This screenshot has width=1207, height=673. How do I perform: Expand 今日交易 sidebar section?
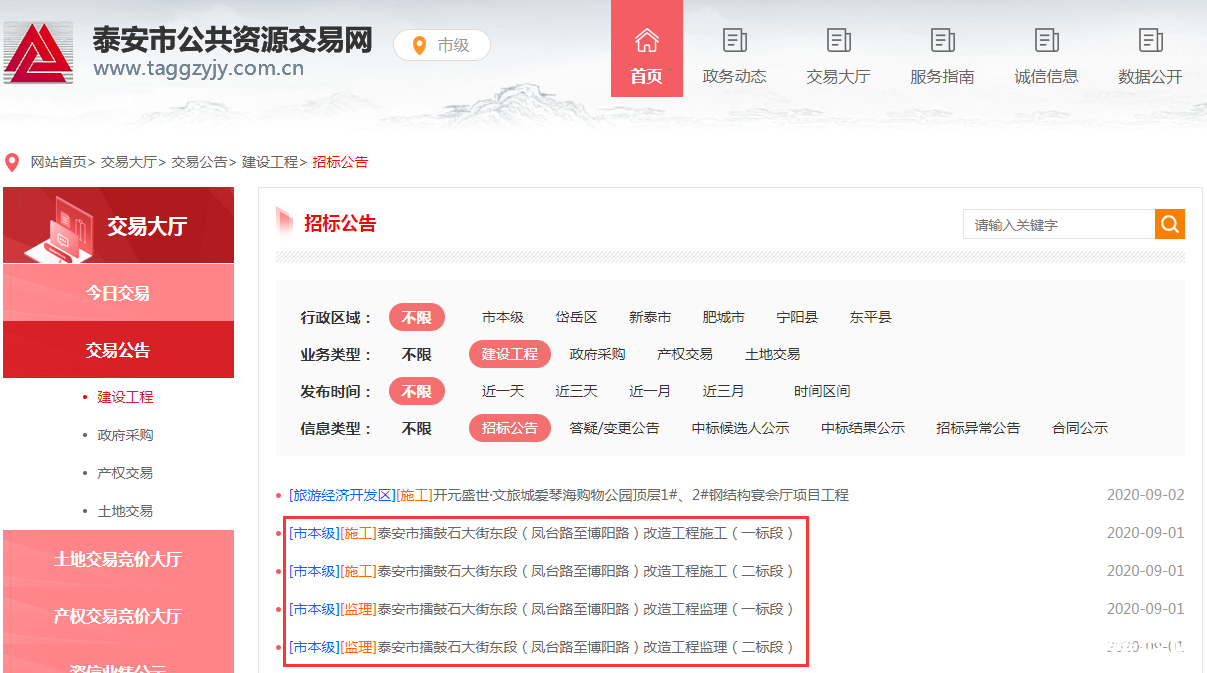click(x=118, y=293)
